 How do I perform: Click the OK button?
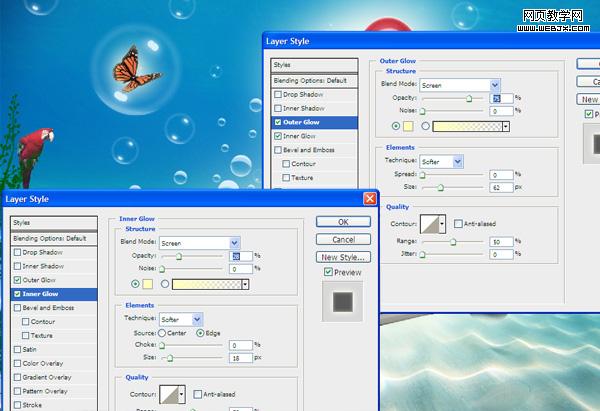(343, 222)
